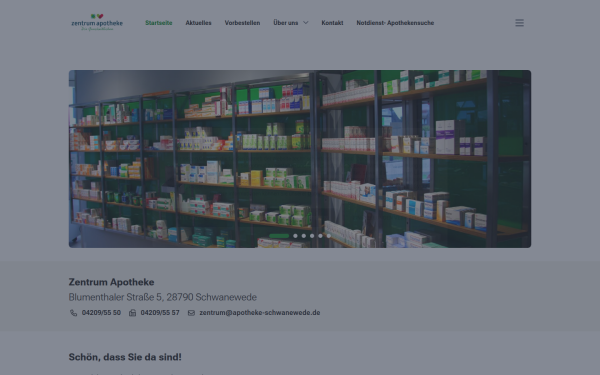Select the third carousel dot
The height and width of the screenshot is (375, 600).
pyautogui.click(x=304, y=236)
